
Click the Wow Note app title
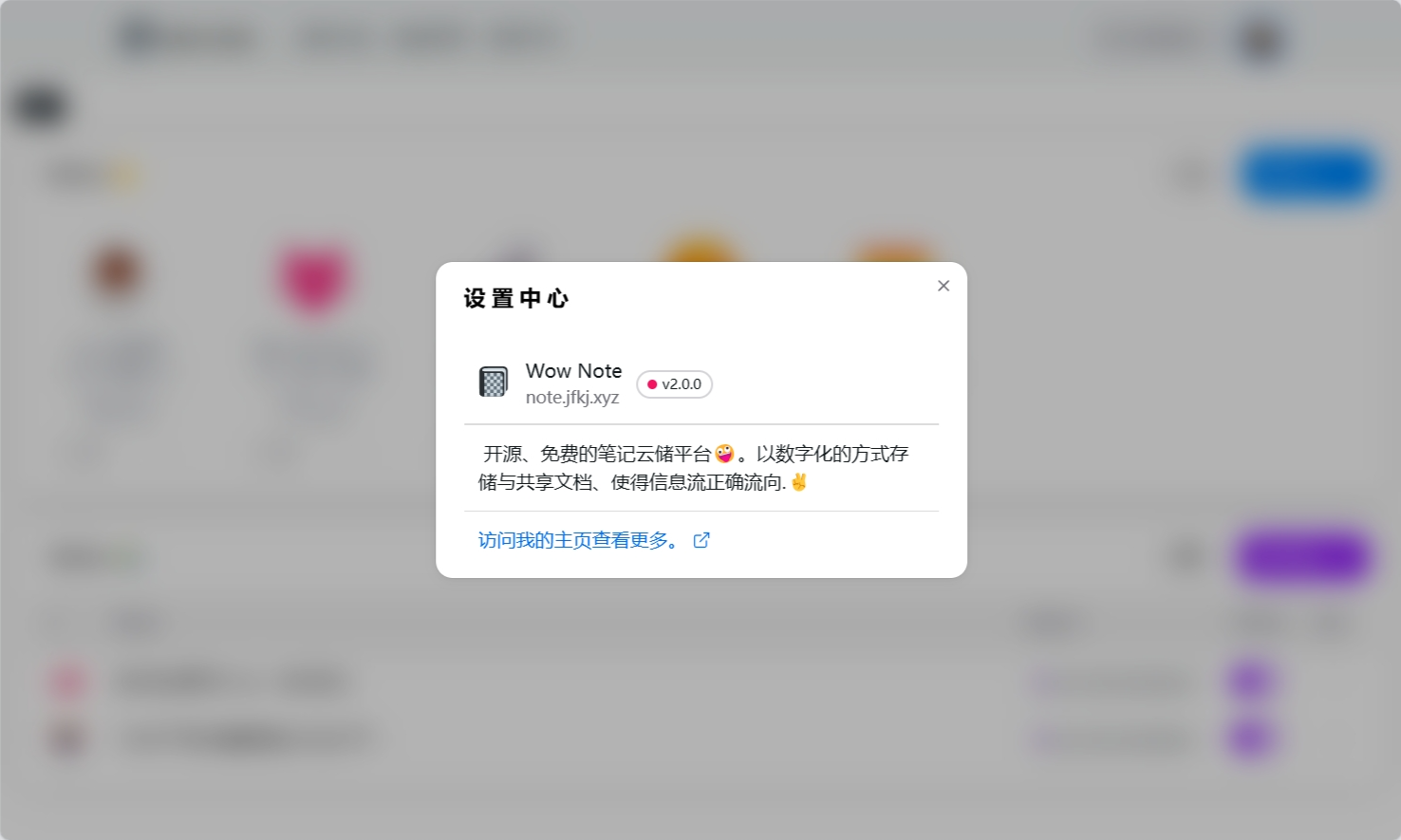574,370
